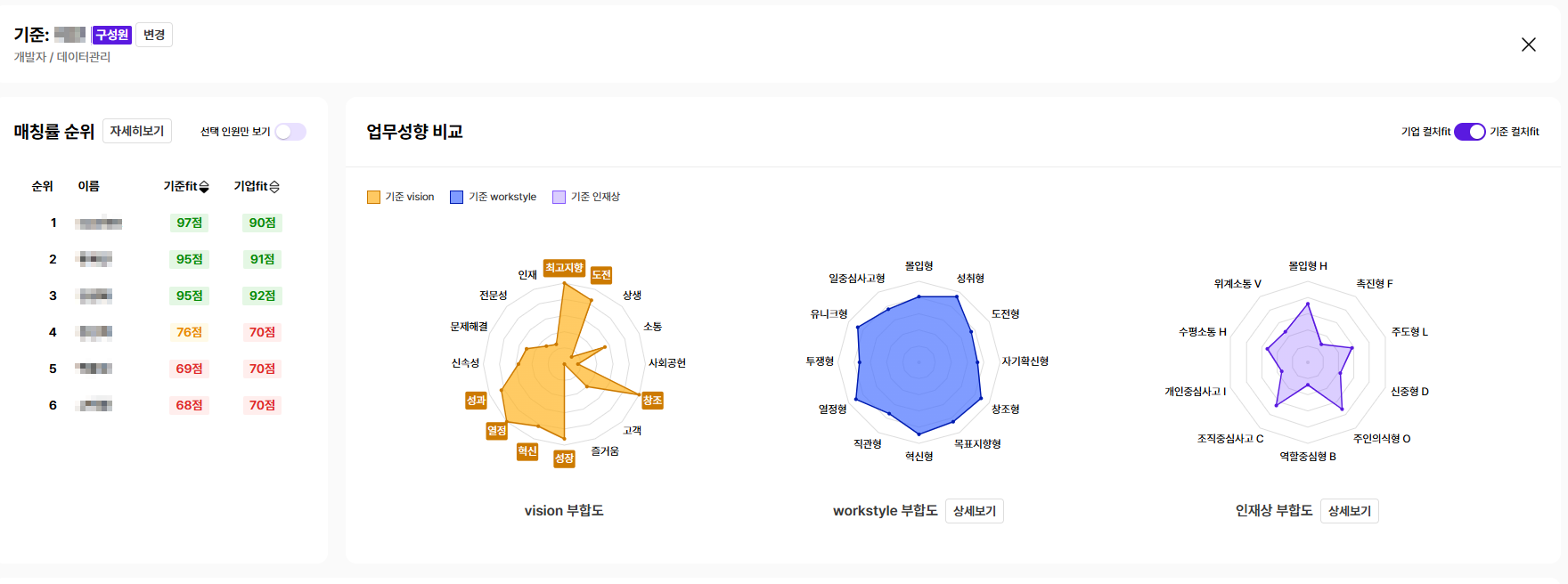Click the 변경 button next to 구성원

point(154,35)
